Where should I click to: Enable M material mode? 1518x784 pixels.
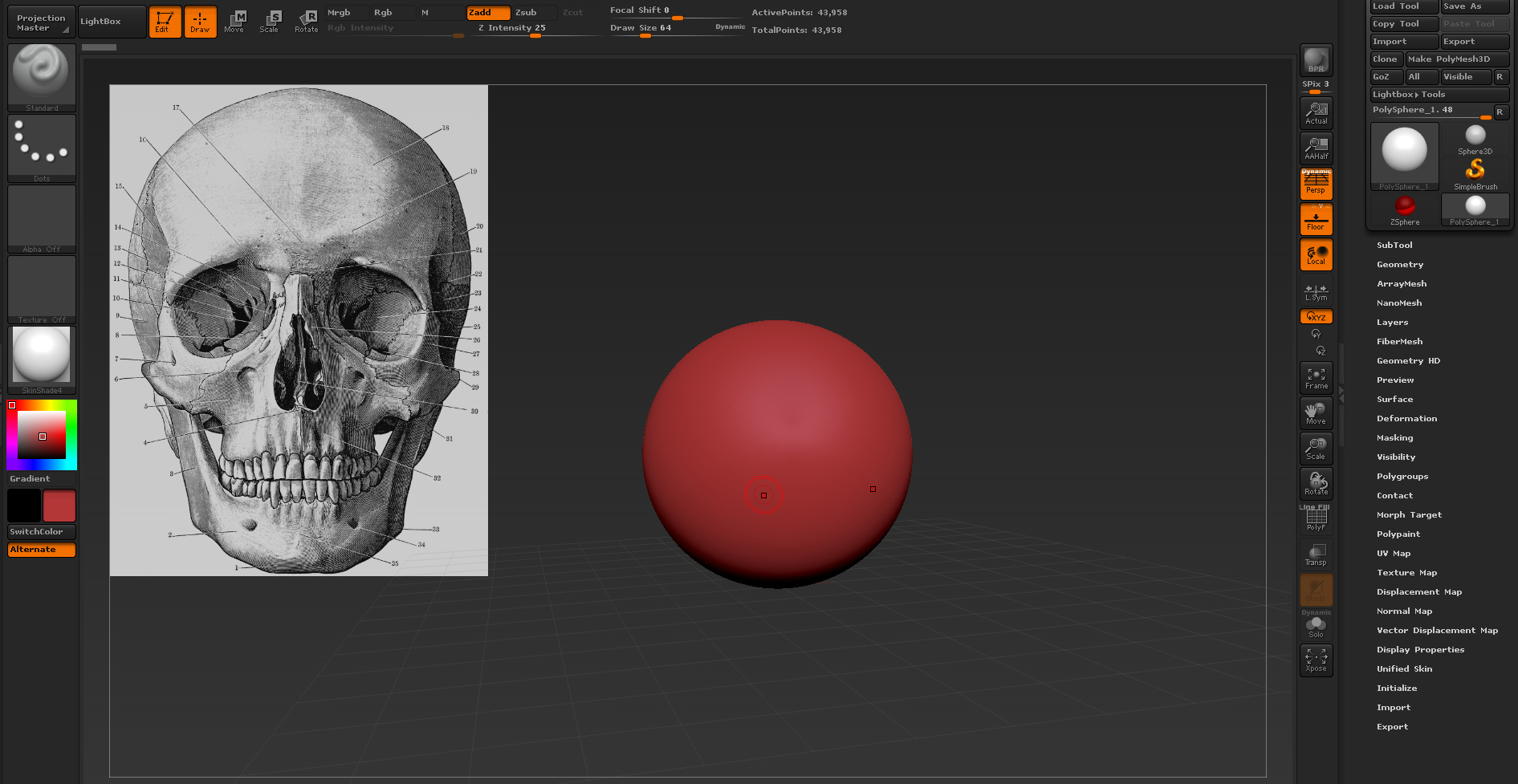click(x=441, y=13)
